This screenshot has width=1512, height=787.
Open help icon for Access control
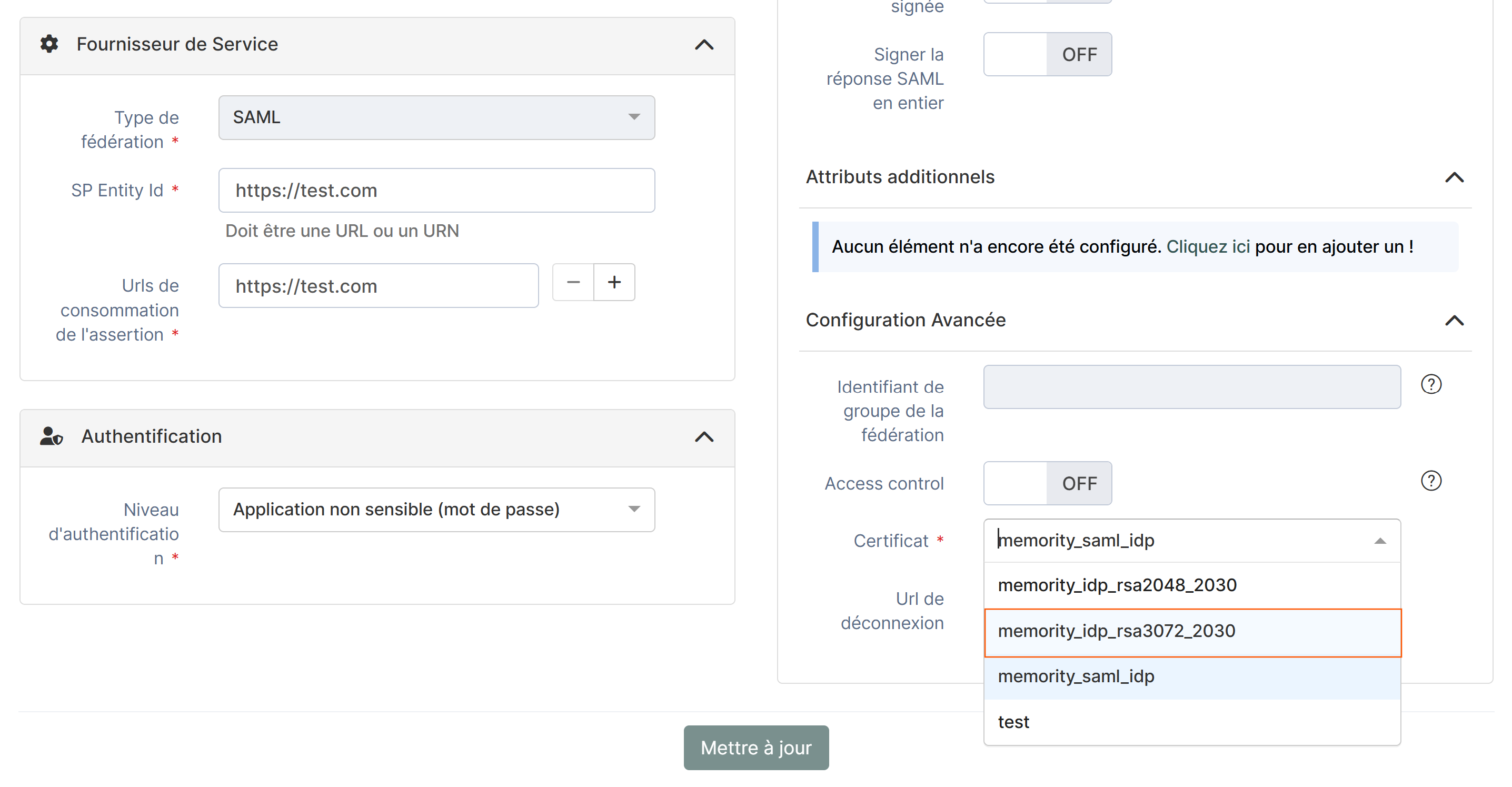(x=1430, y=481)
